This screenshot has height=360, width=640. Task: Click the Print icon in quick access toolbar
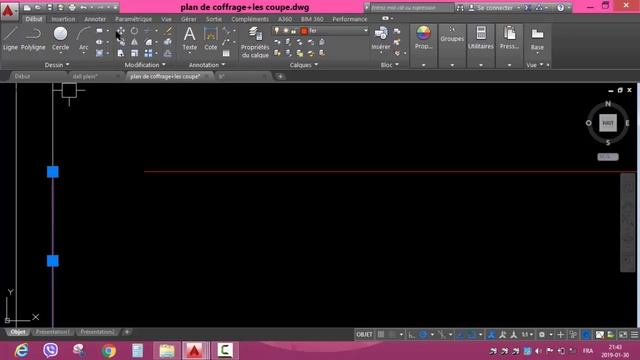click(x=72, y=7)
